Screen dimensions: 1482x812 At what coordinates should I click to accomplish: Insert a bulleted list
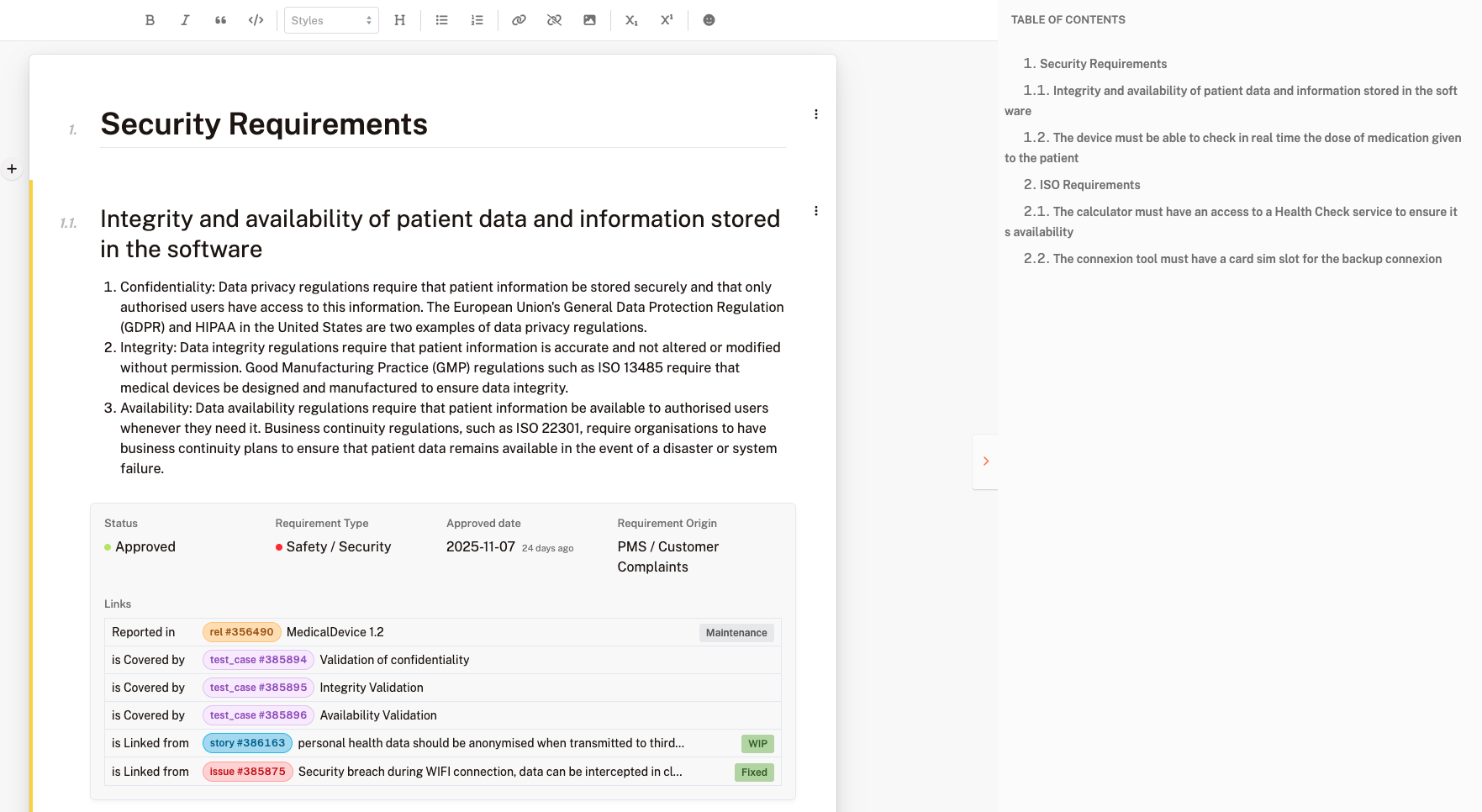pyautogui.click(x=441, y=20)
